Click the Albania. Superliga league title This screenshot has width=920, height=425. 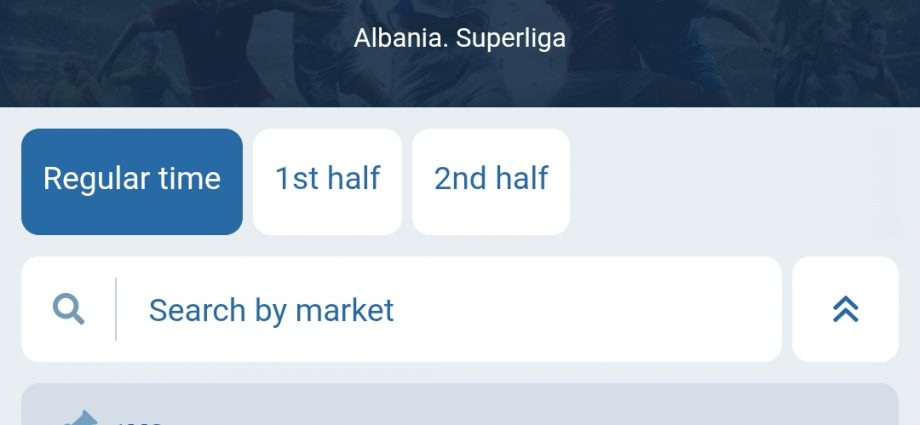tap(459, 38)
